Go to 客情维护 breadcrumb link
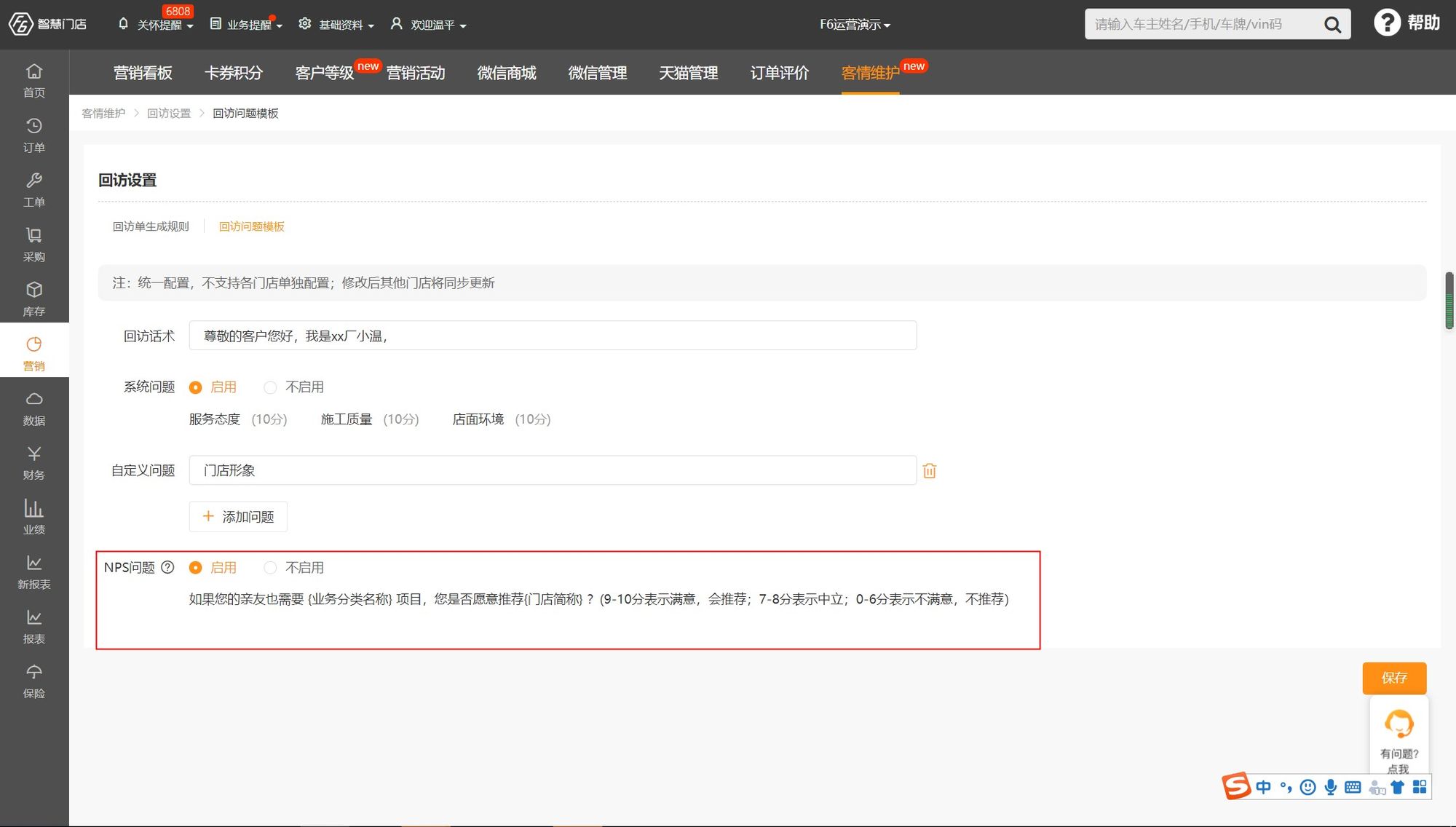The image size is (1456, 827). click(x=103, y=114)
